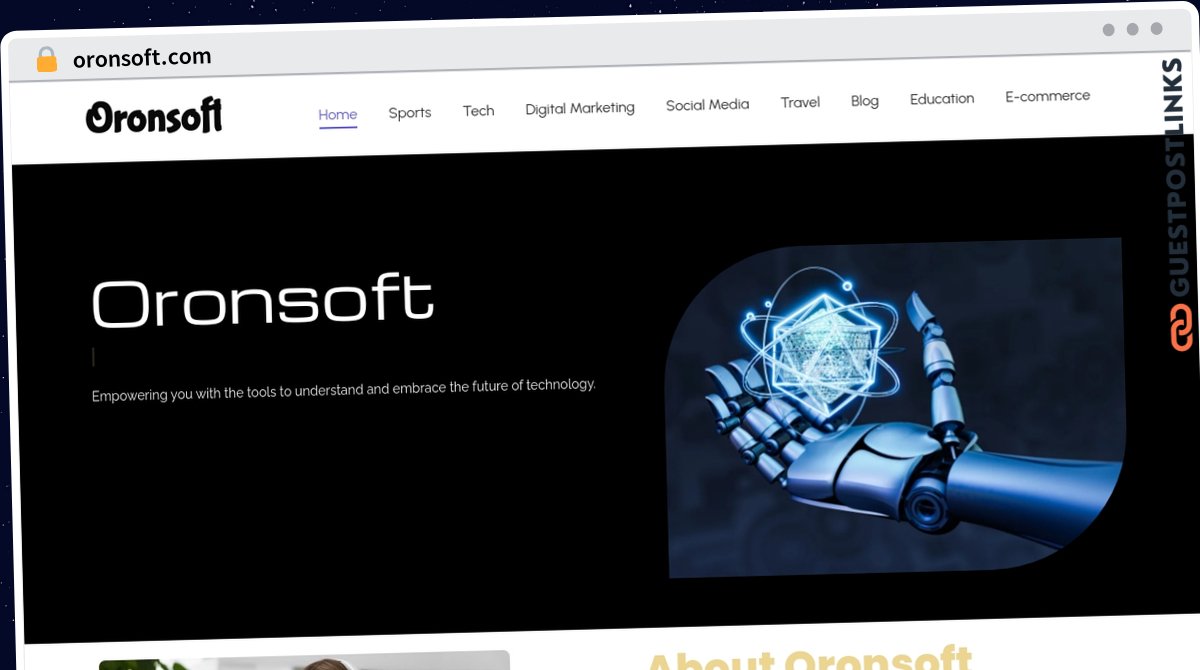The height and width of the screenshot is (670, 1200).
Task: Open the Home menu item
Action: (338, 115)
